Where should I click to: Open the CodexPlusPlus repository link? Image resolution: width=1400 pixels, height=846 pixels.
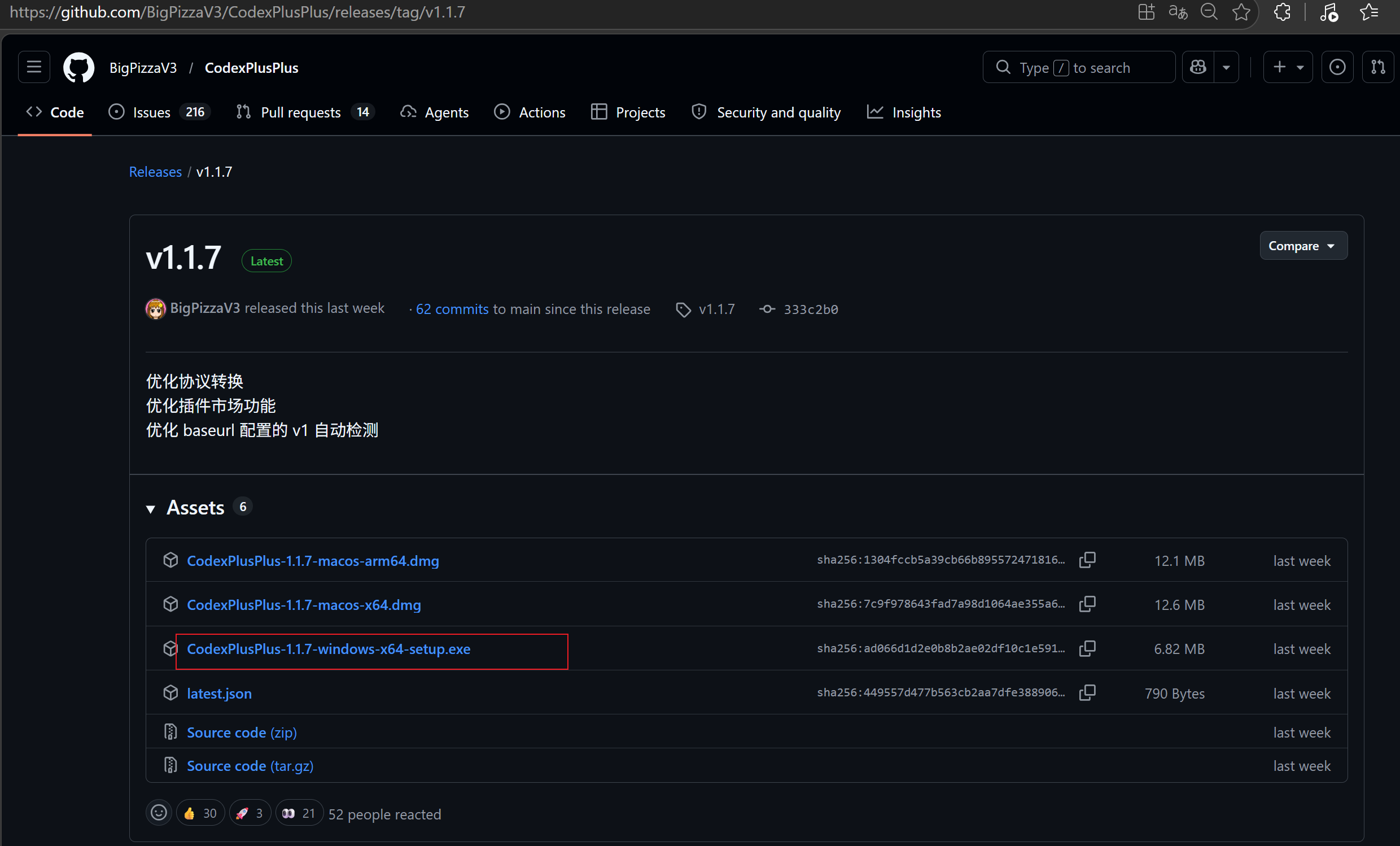[x=251, y=68]
